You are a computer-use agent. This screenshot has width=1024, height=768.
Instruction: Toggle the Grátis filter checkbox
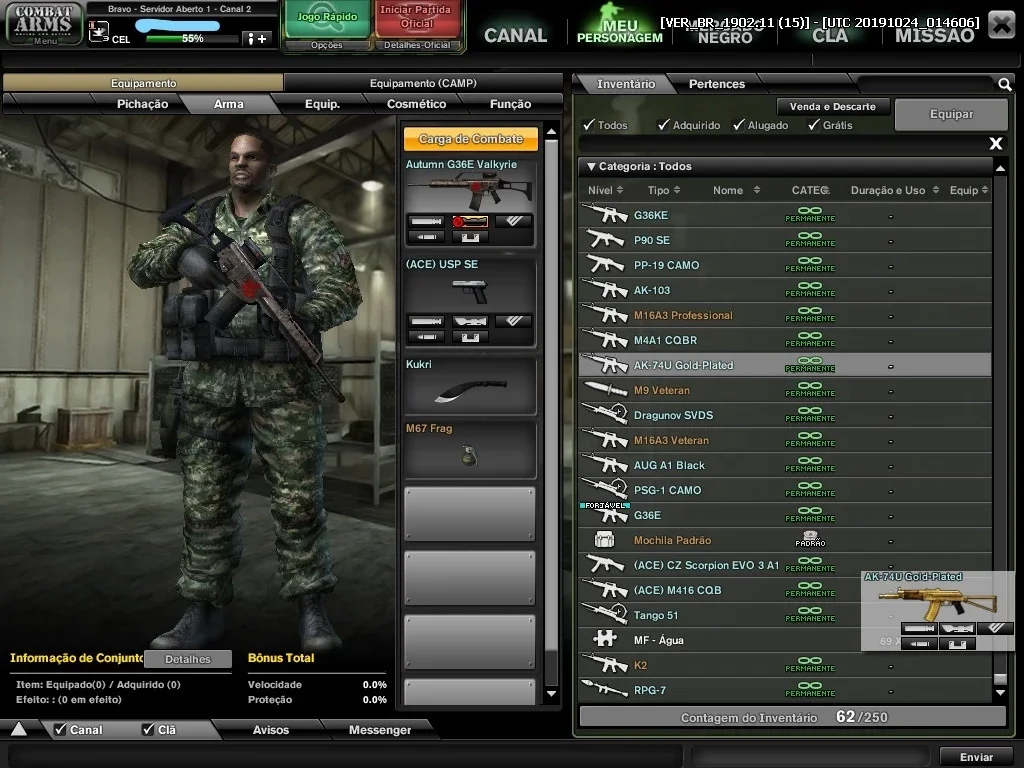(814, 125)
